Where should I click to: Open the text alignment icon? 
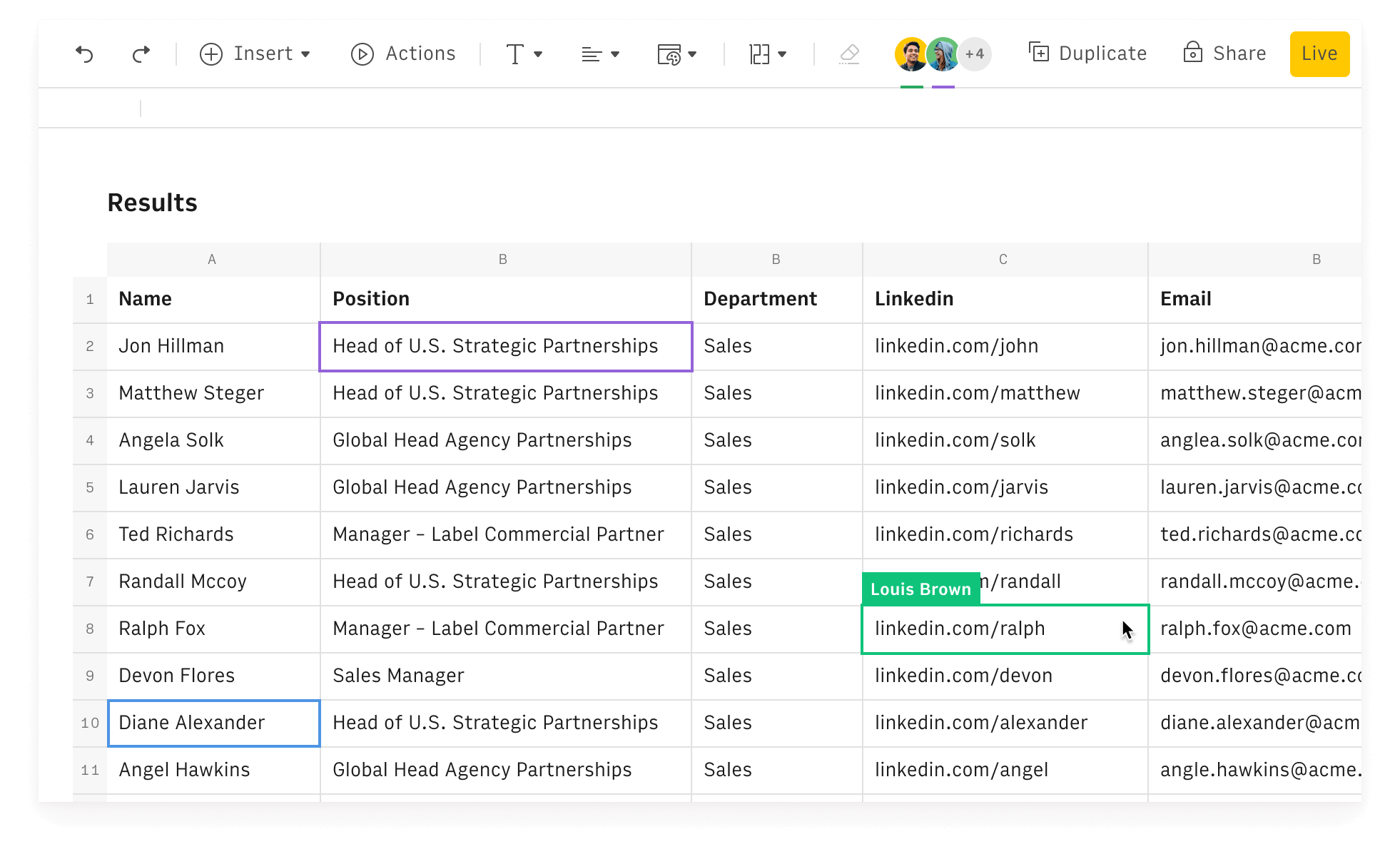click(591, 54)
